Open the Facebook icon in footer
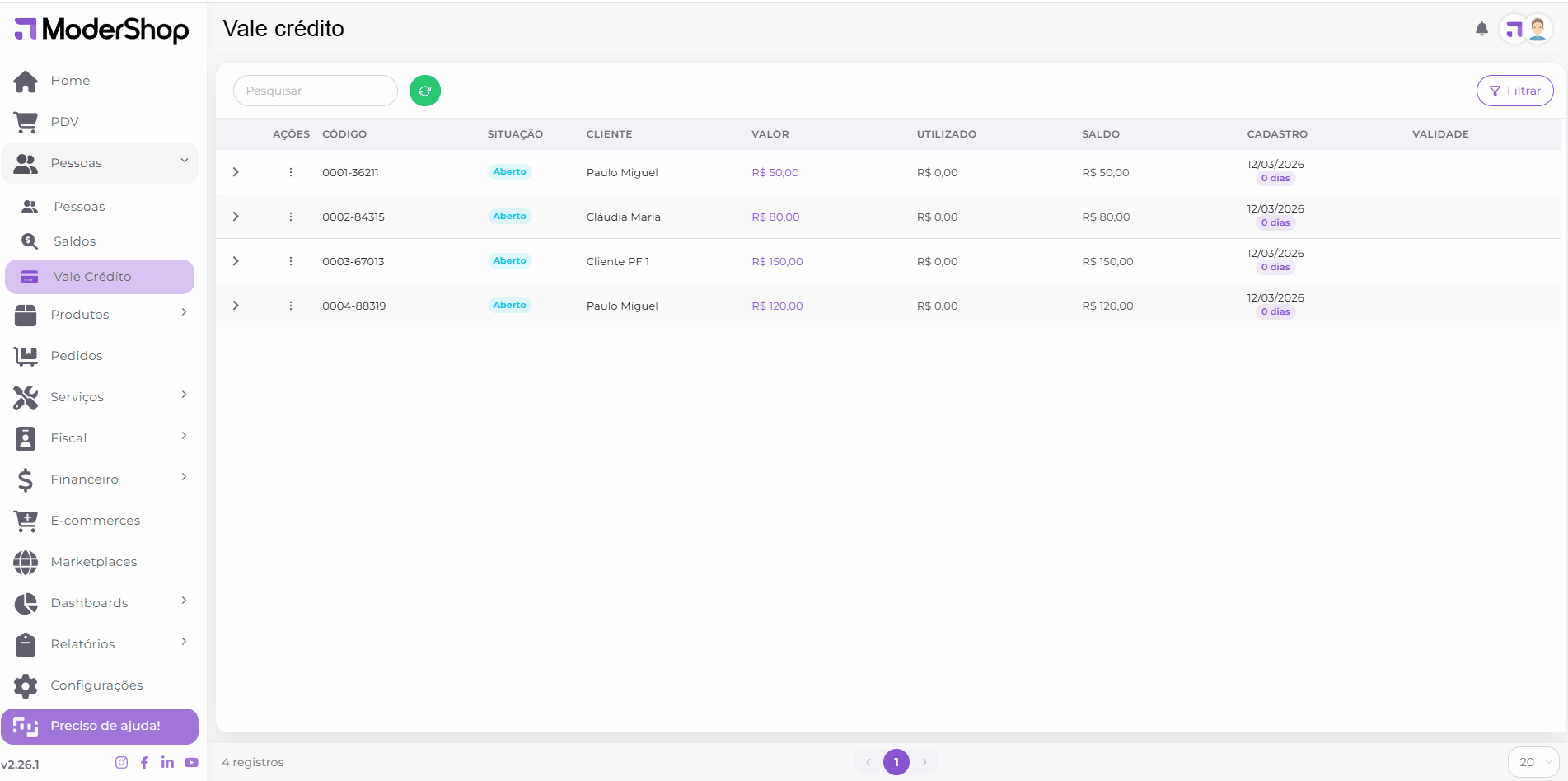The height and width of the screenshot is (781, 1568). click(144, 762)
